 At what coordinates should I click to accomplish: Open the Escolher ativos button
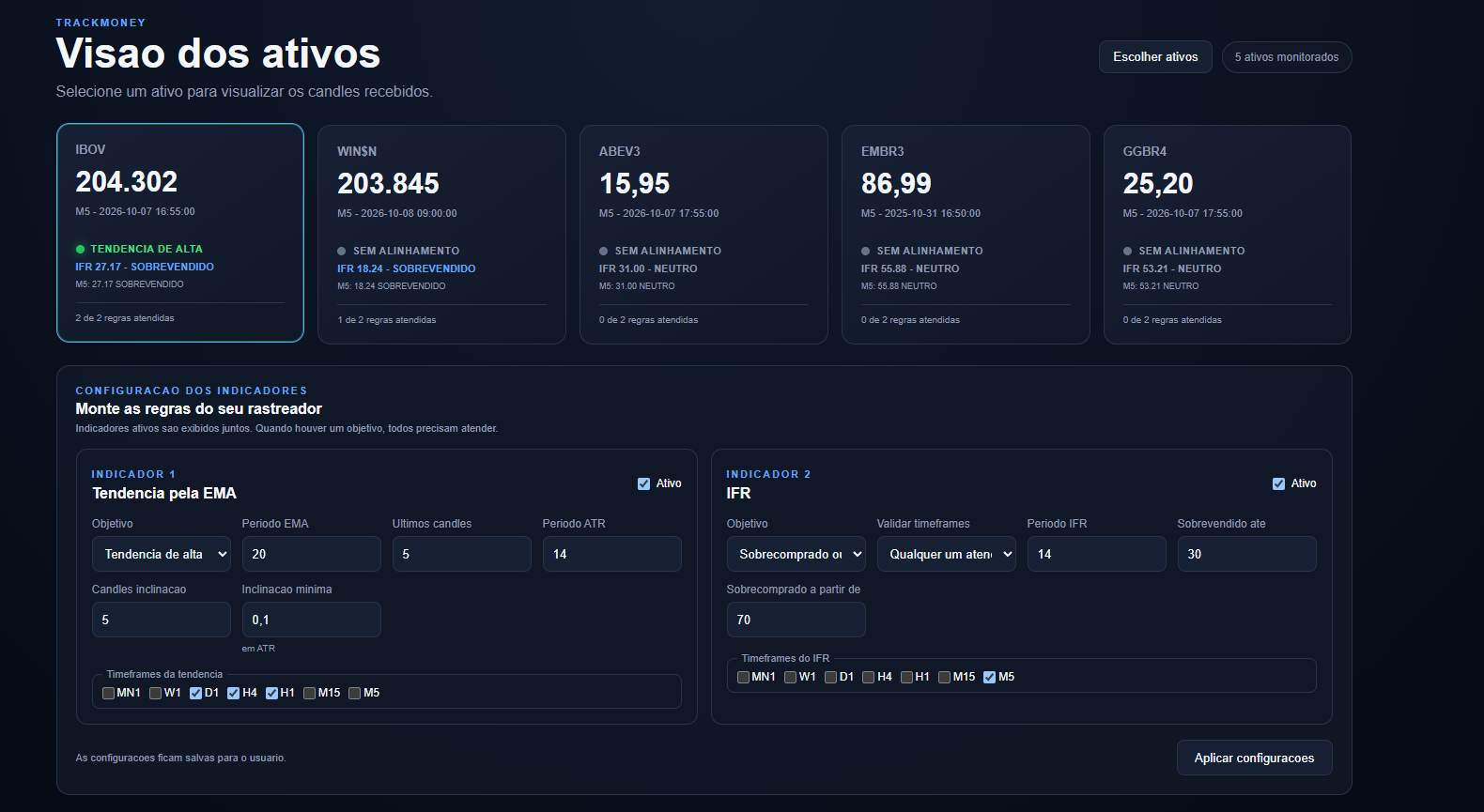1155,57
